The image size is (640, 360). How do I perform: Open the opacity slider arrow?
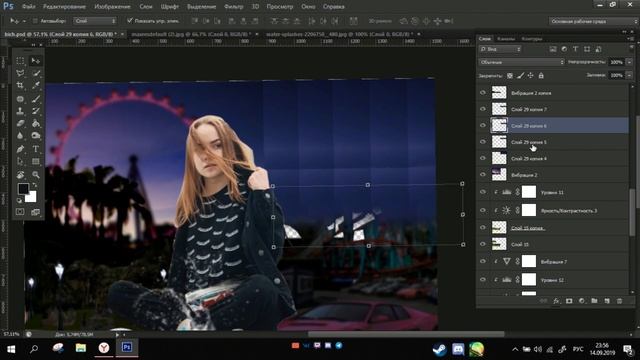[629, 62]
